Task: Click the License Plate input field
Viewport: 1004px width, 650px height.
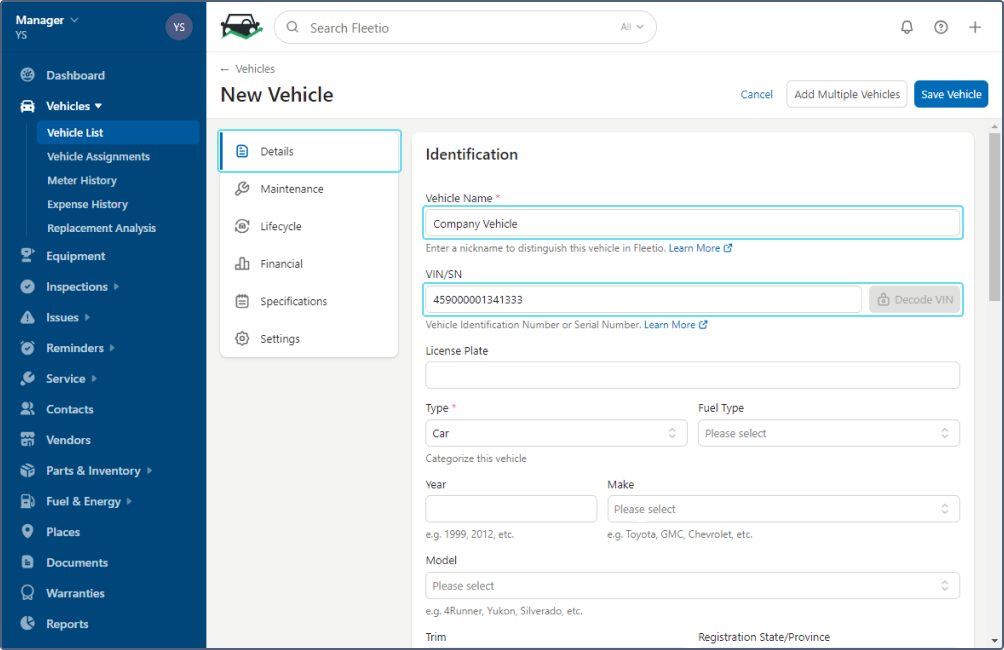Action: (x=692, y=375)
